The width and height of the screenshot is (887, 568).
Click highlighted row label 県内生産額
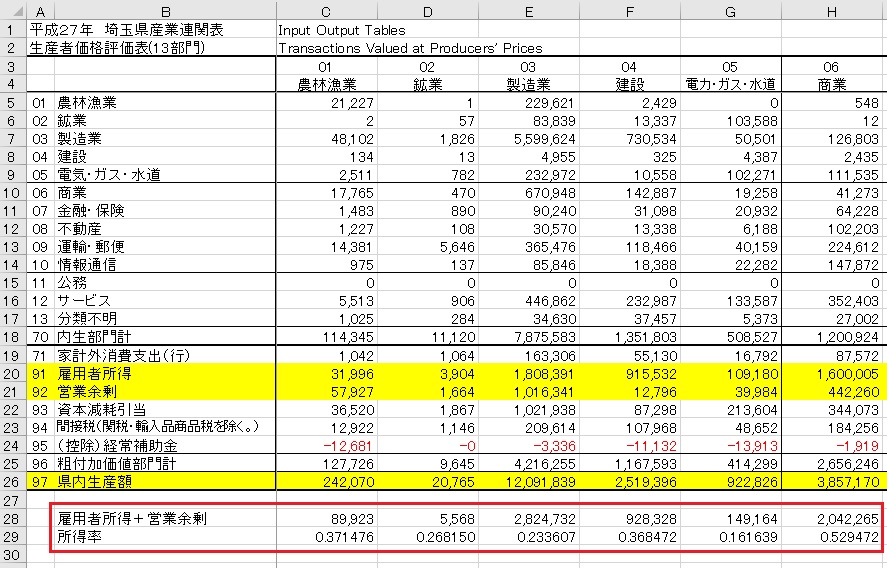click(x=94, y=481)
